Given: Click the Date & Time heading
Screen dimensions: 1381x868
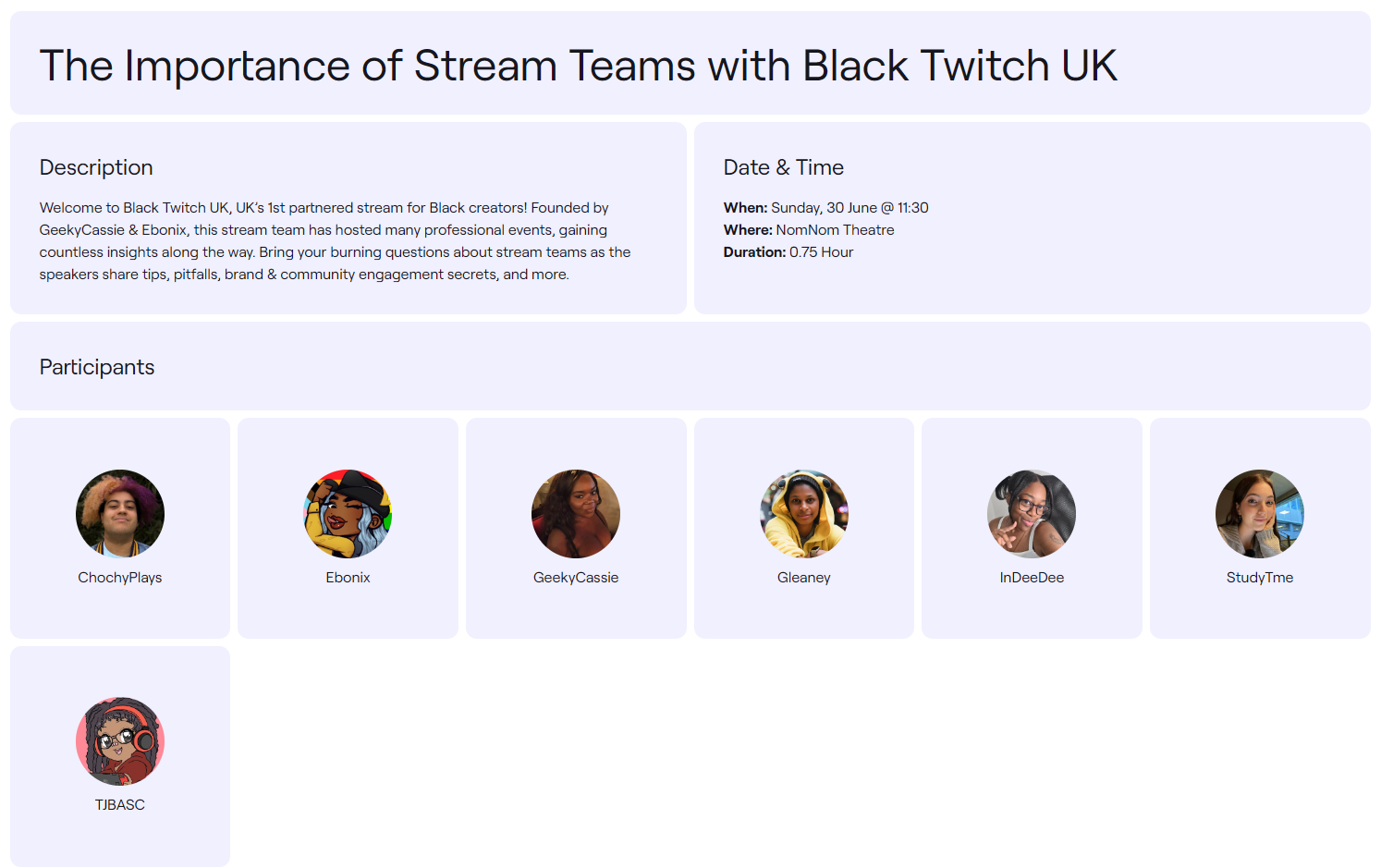Looking at the screenshot, I should tap(784, 167).
